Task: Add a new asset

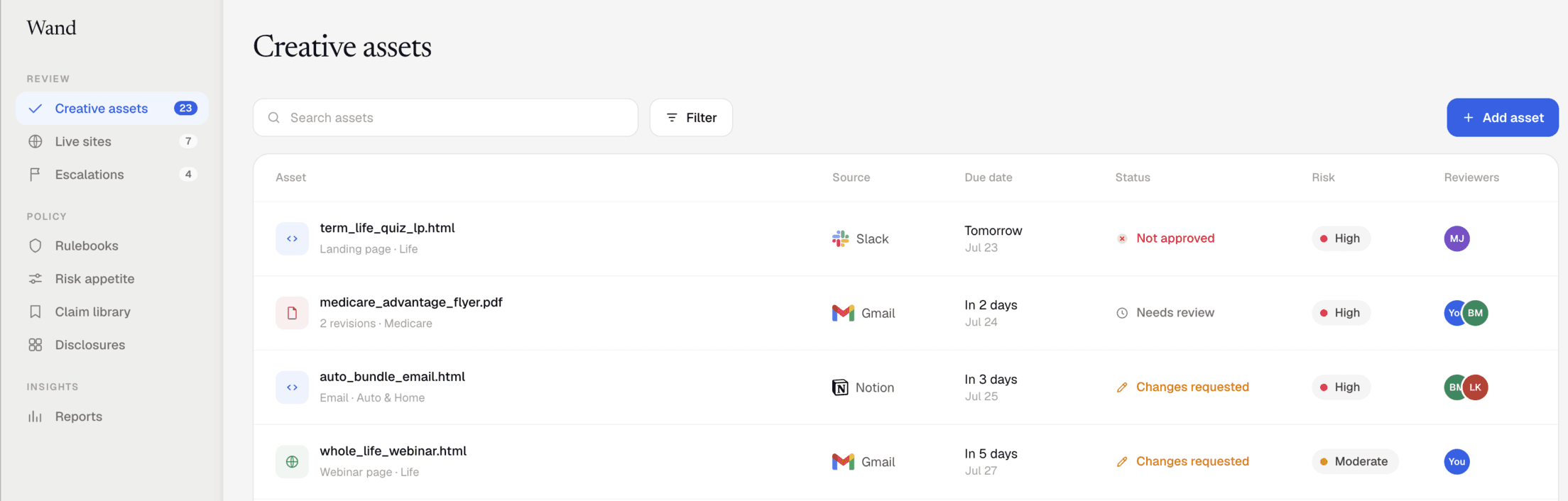Action: tap(1503, 118)
